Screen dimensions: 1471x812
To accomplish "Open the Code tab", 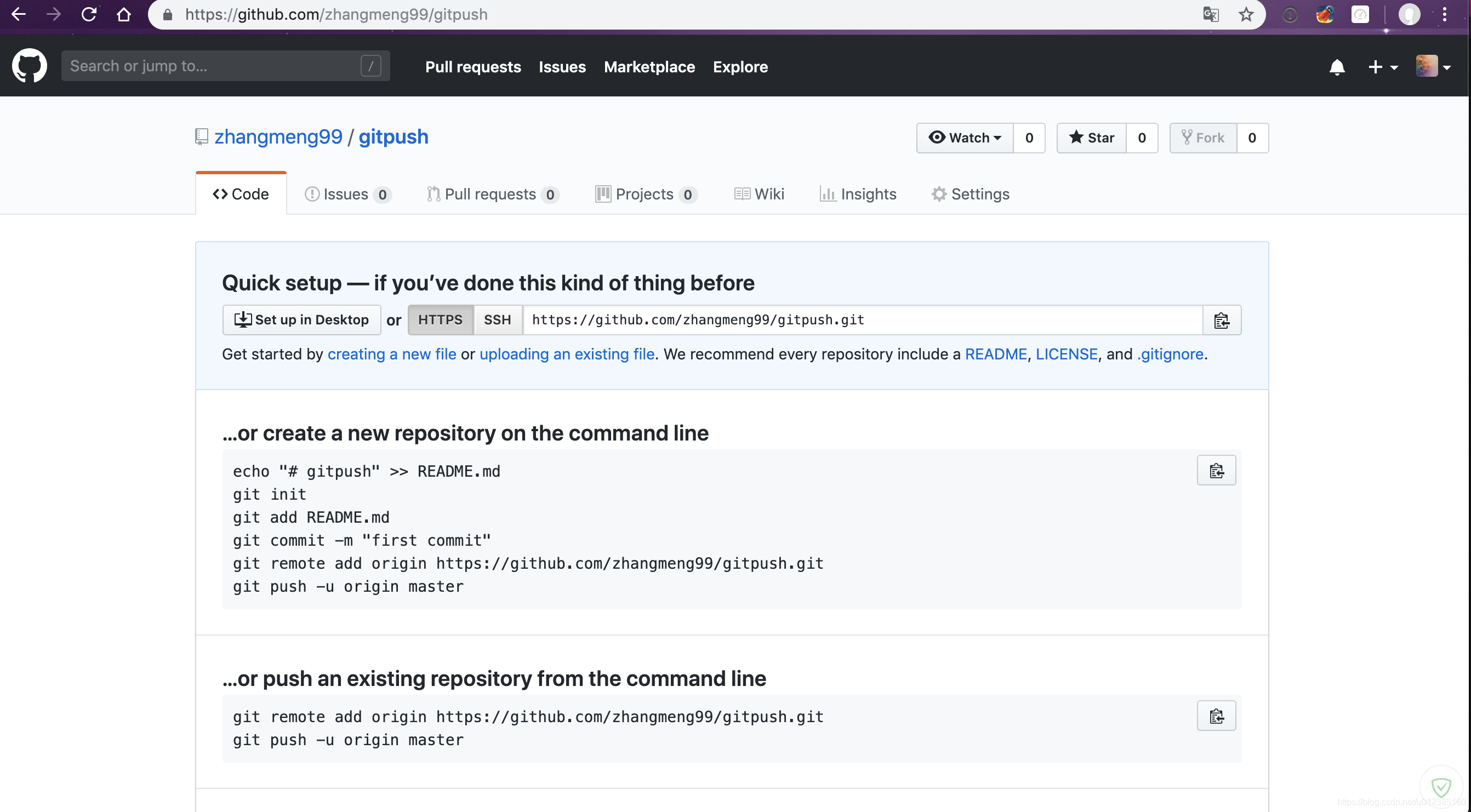I will [241, 194].
